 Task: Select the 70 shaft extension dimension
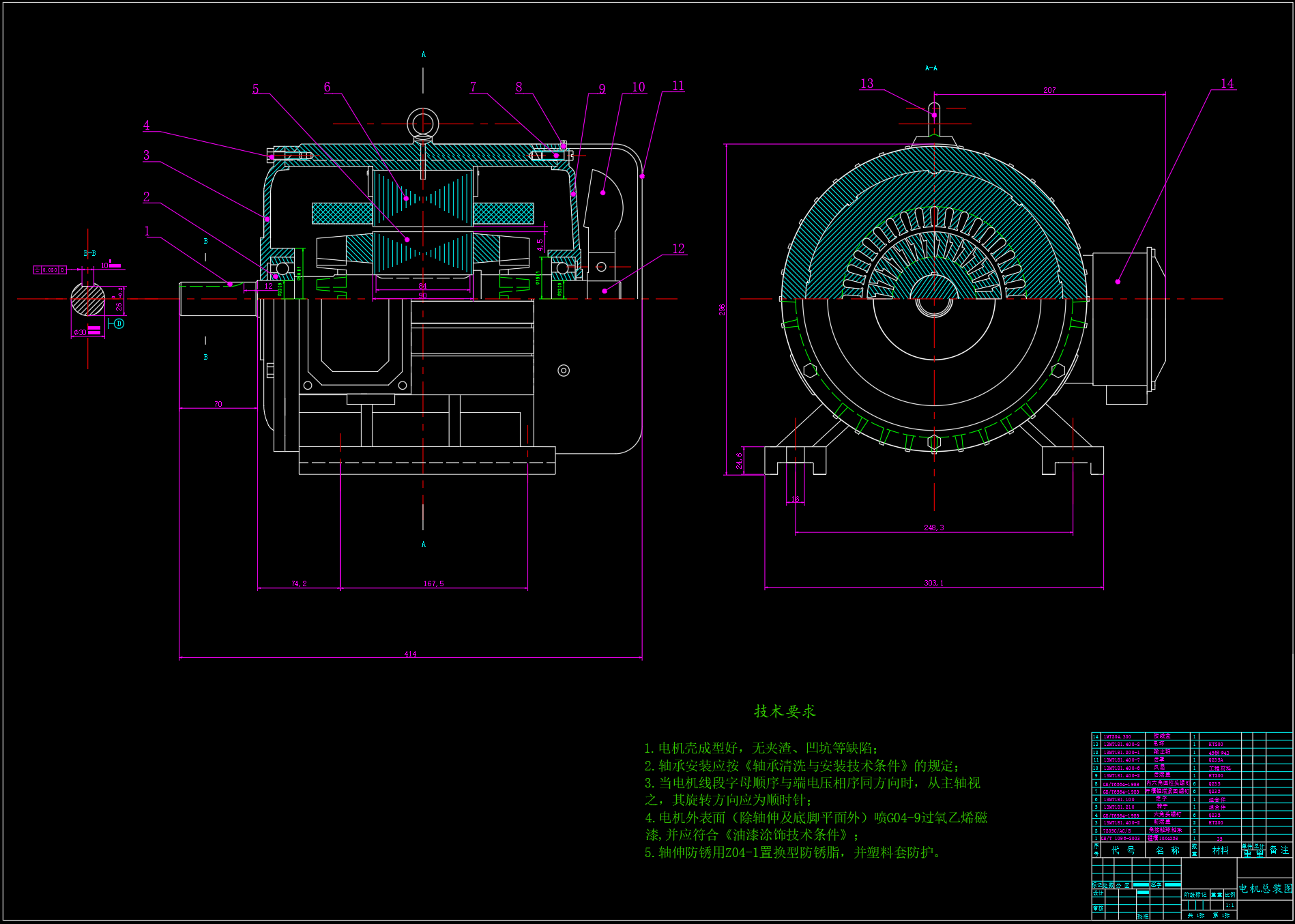point(218,404)
